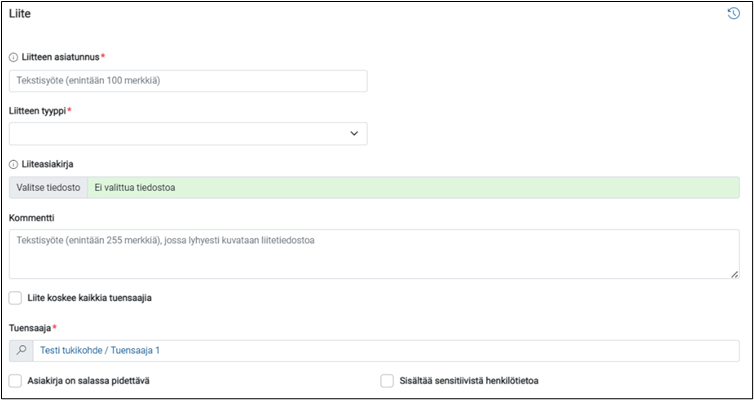Click the Liite section heading
The image size is (754, 400).
20,14
